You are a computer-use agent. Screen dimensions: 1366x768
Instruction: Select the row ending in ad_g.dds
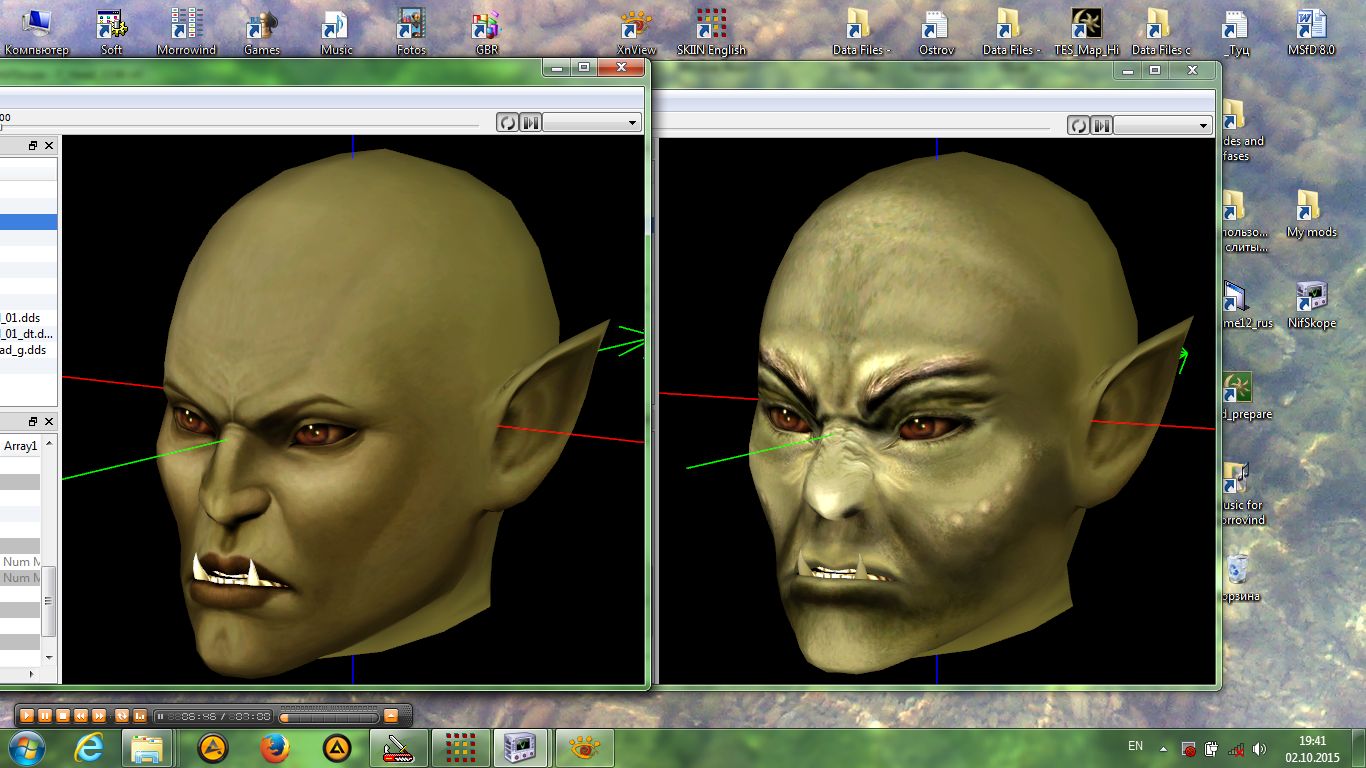point(28,350)
